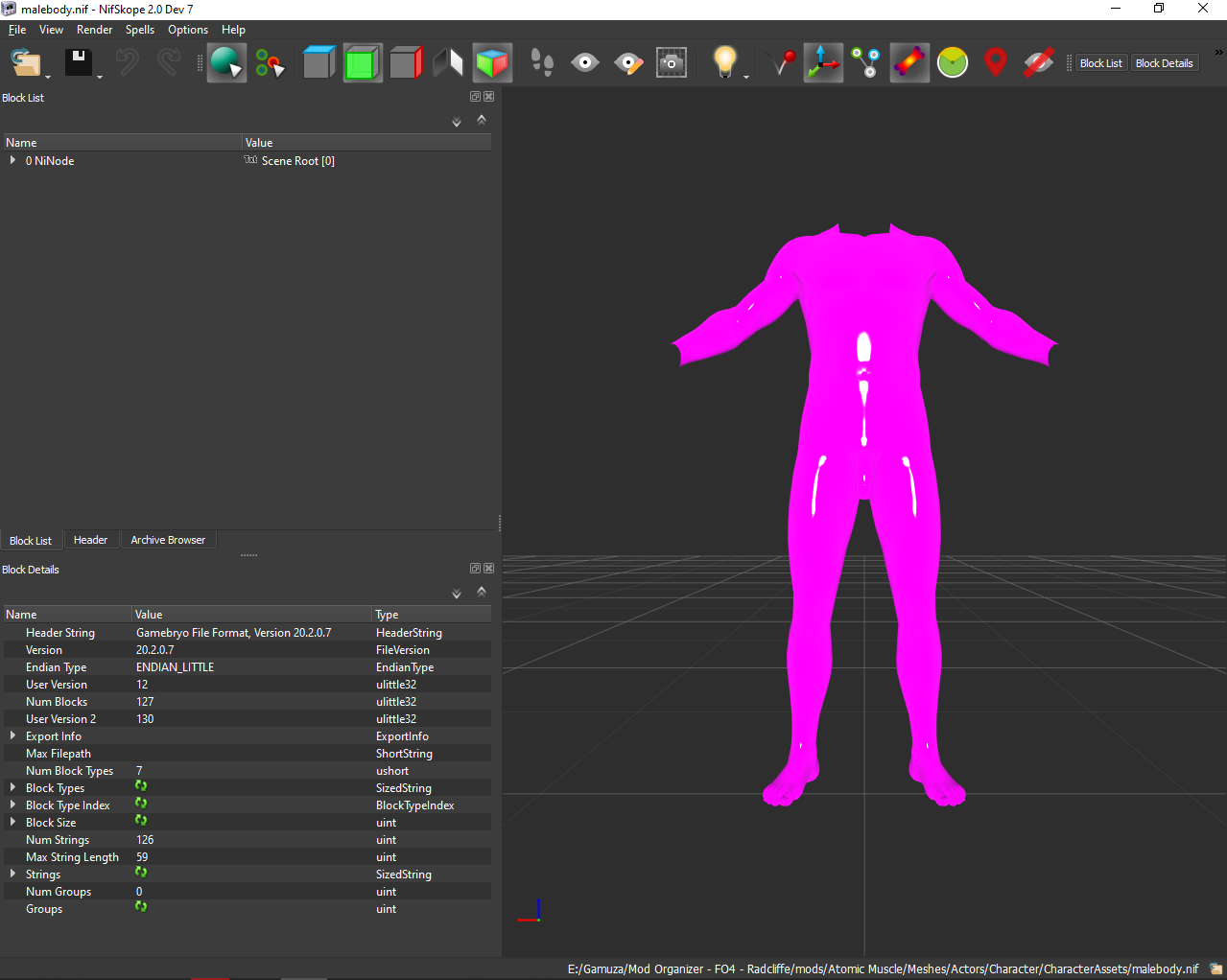
Task: Open the Load icon's dropdown arrow
Action: 48,76
